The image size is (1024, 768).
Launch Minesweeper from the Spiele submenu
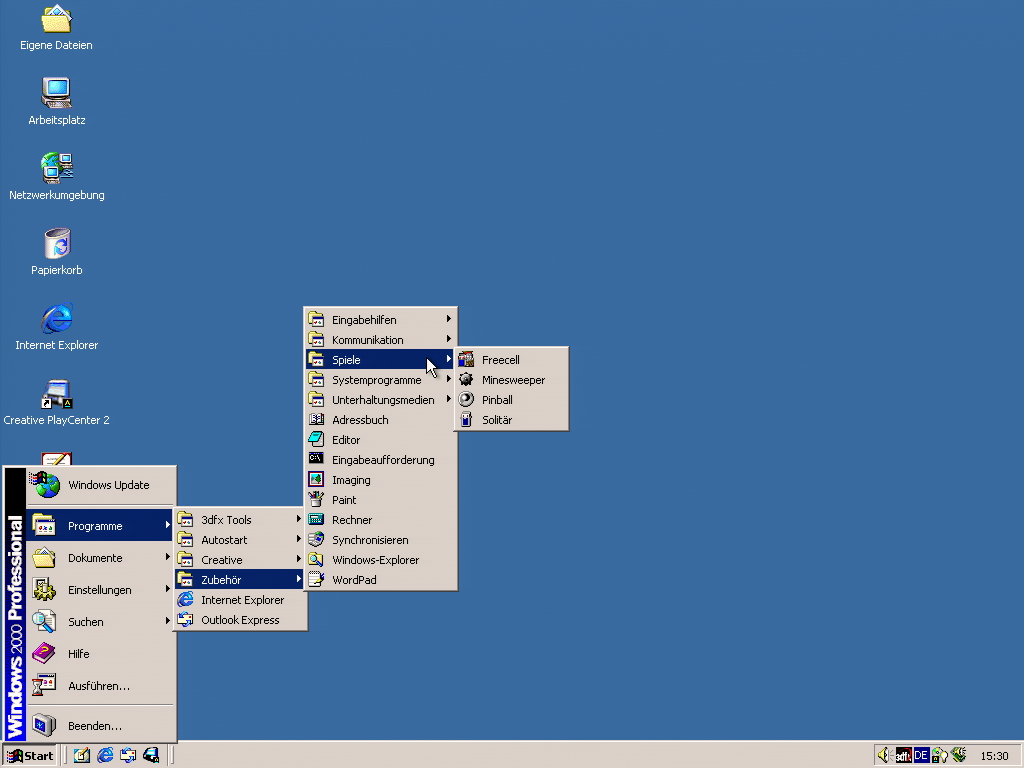click(511, 380)
